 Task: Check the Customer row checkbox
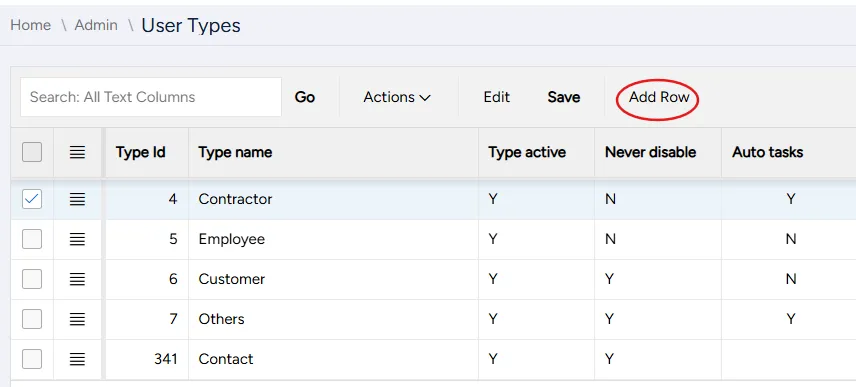point(32,279)
